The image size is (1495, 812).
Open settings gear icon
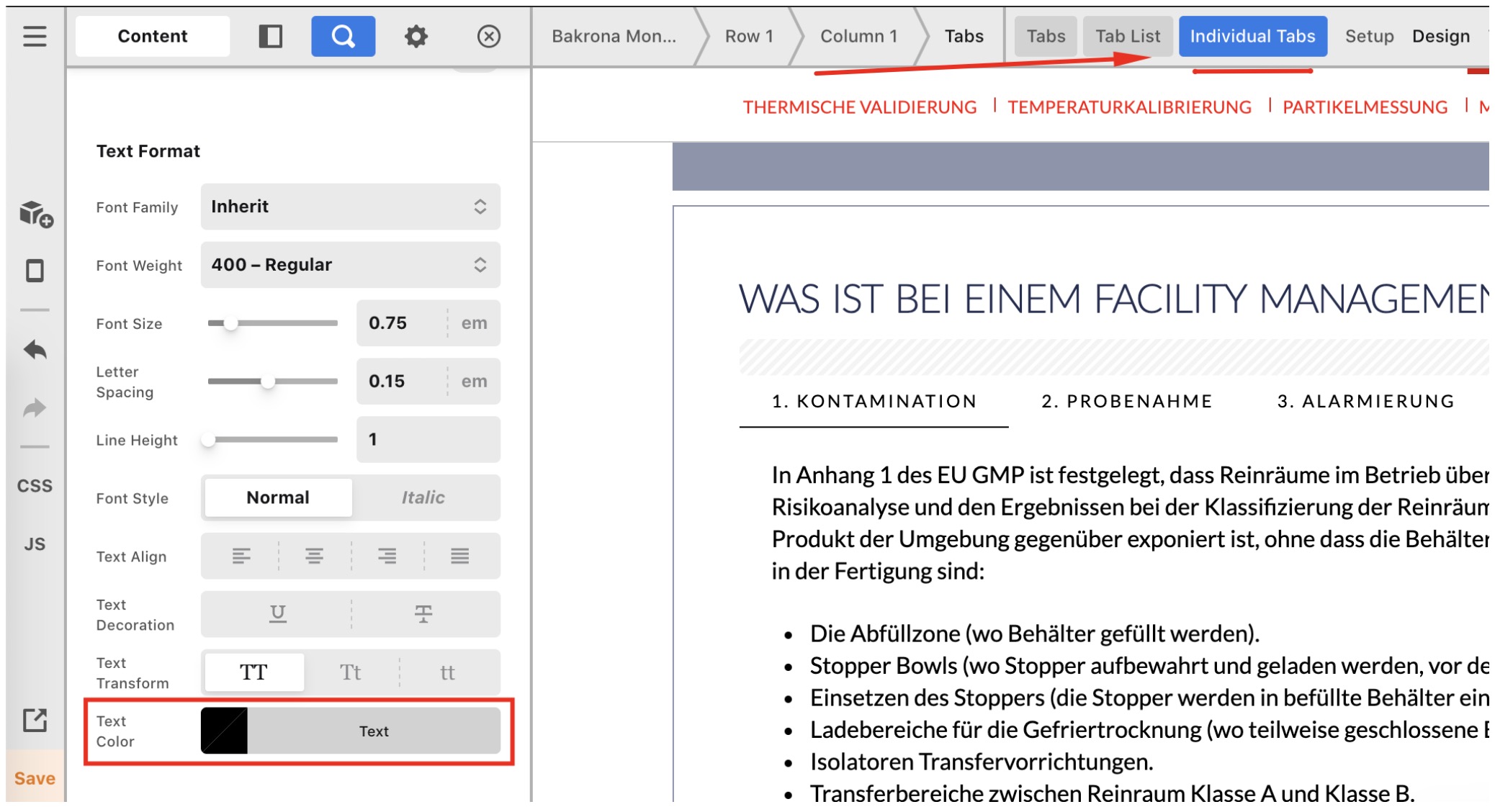(x=416, y=36)
